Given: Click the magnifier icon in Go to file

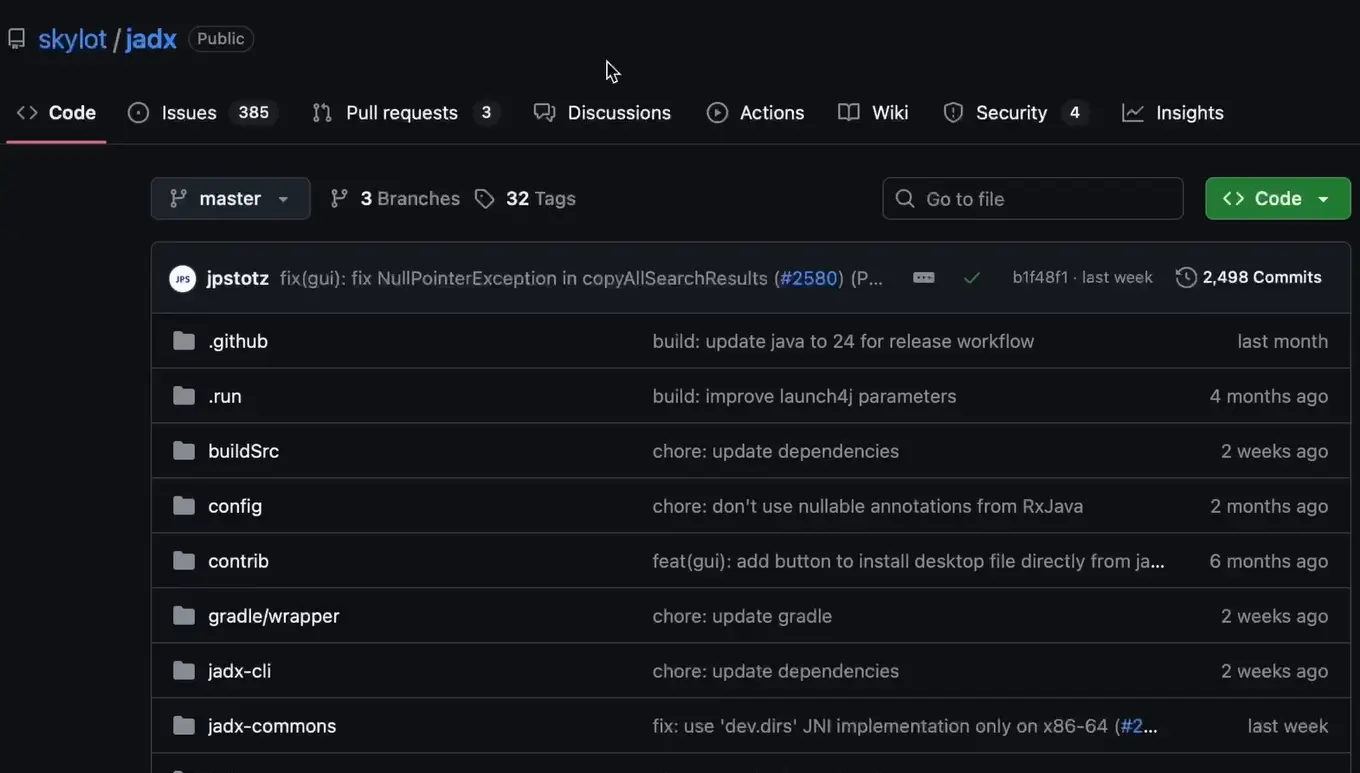Looking at the screenshot, I should click(x=905, y=199).
